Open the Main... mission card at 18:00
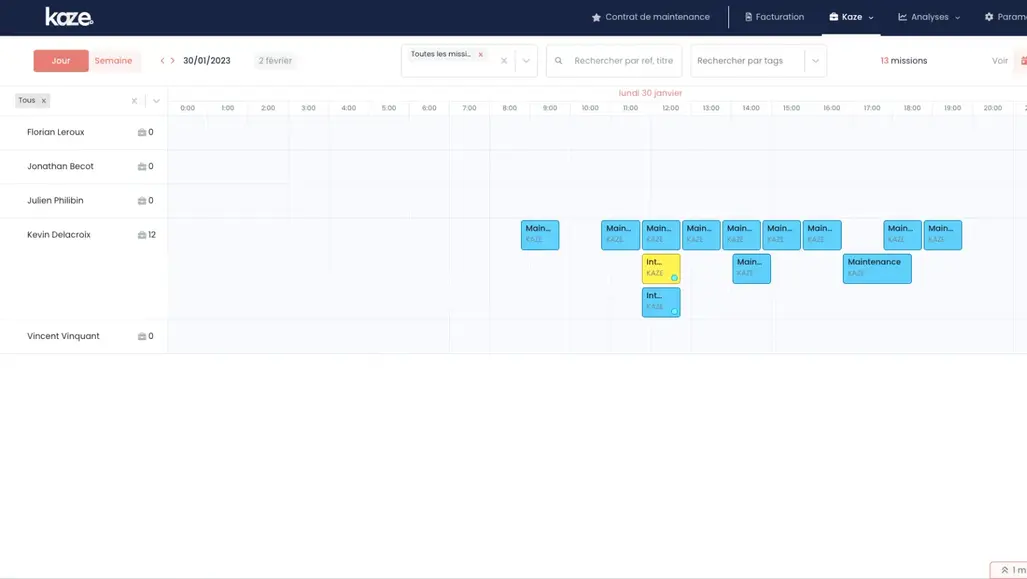 point(903,234)
